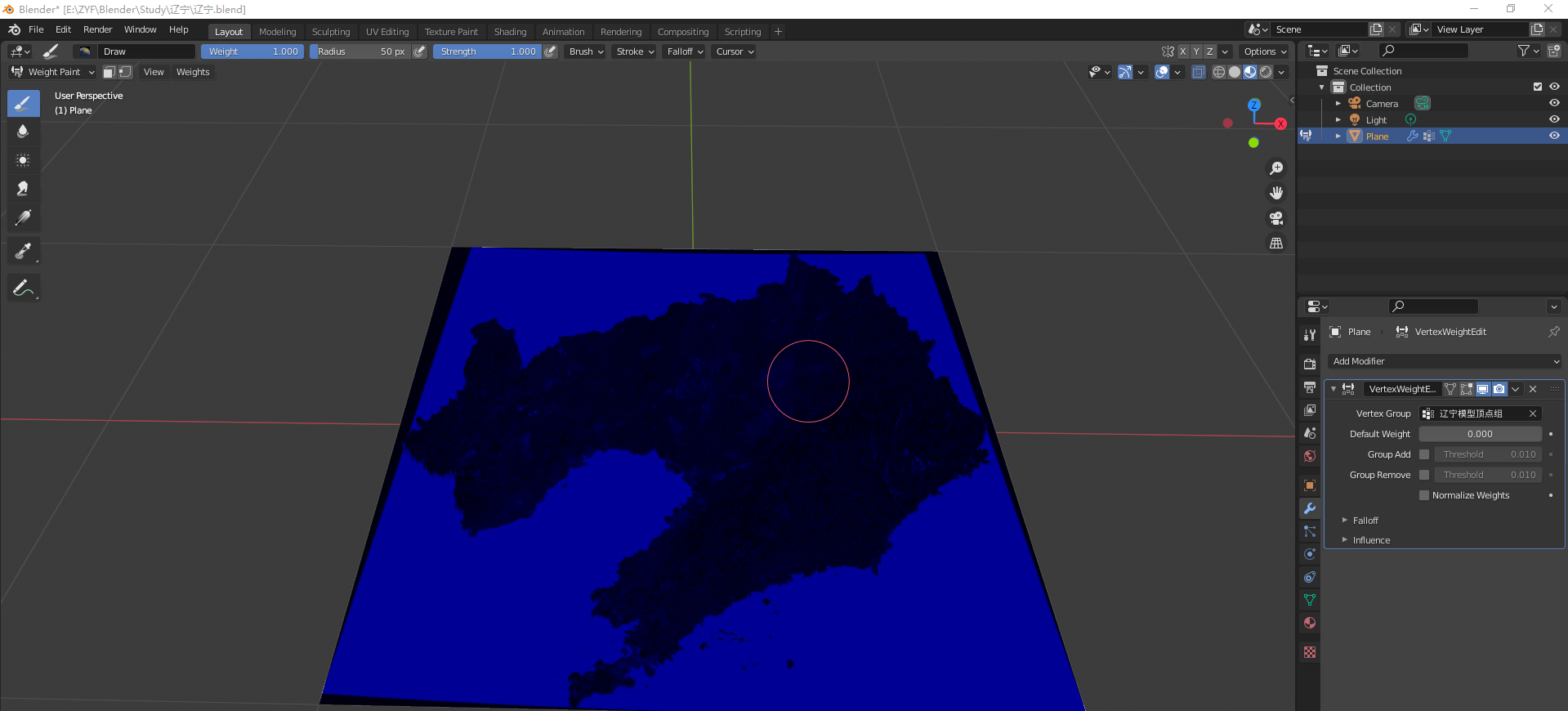The height and width of the screenshot is (711, 1568).
Task: Open the Particles properties tab
Action: pyautogui.click(x=1310, y=530)
